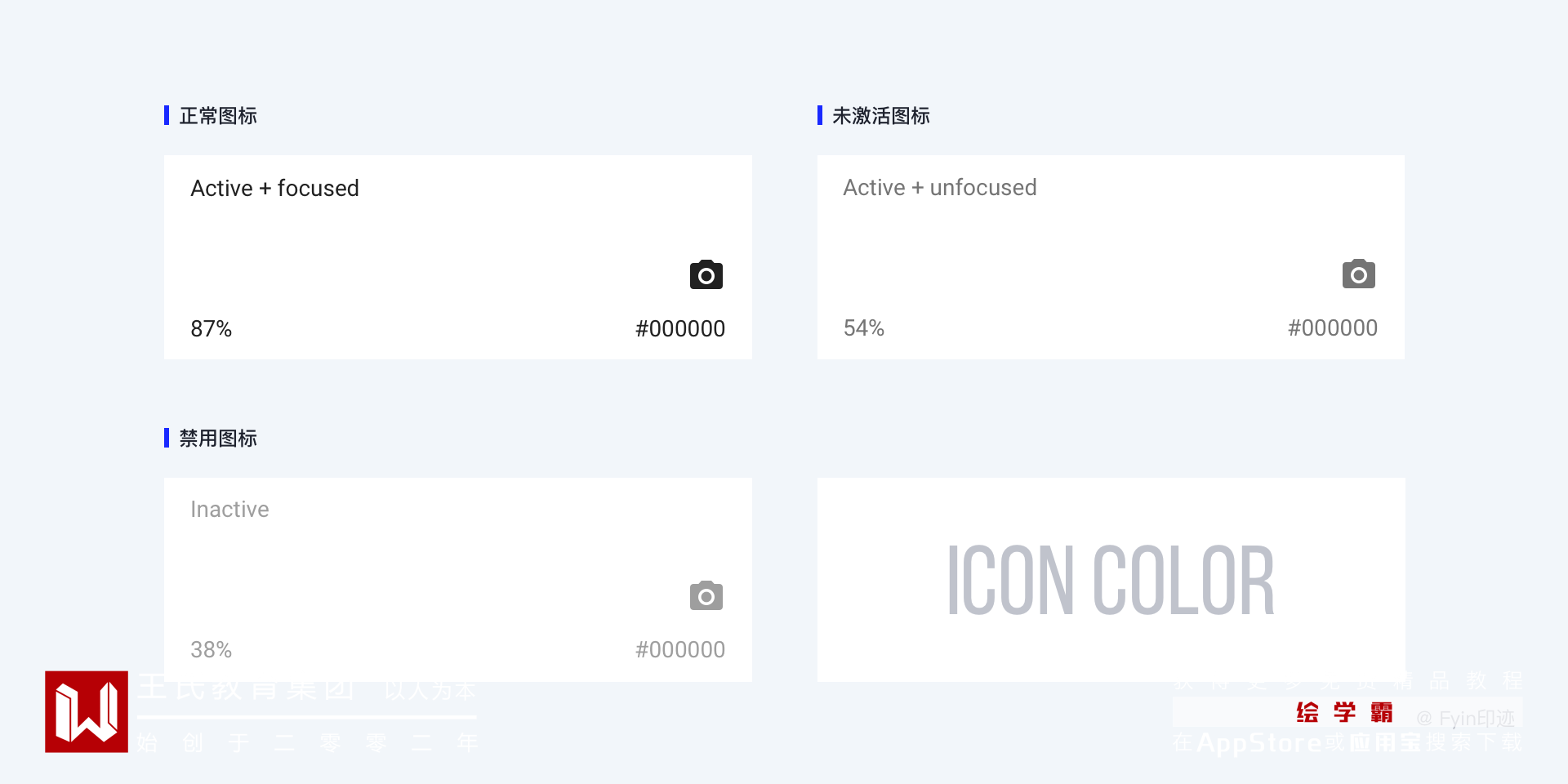This screenshot has height=784, width=1568.
Task: Click the blue bar beside 未激活图标 heading
Action: pos(820,115)
